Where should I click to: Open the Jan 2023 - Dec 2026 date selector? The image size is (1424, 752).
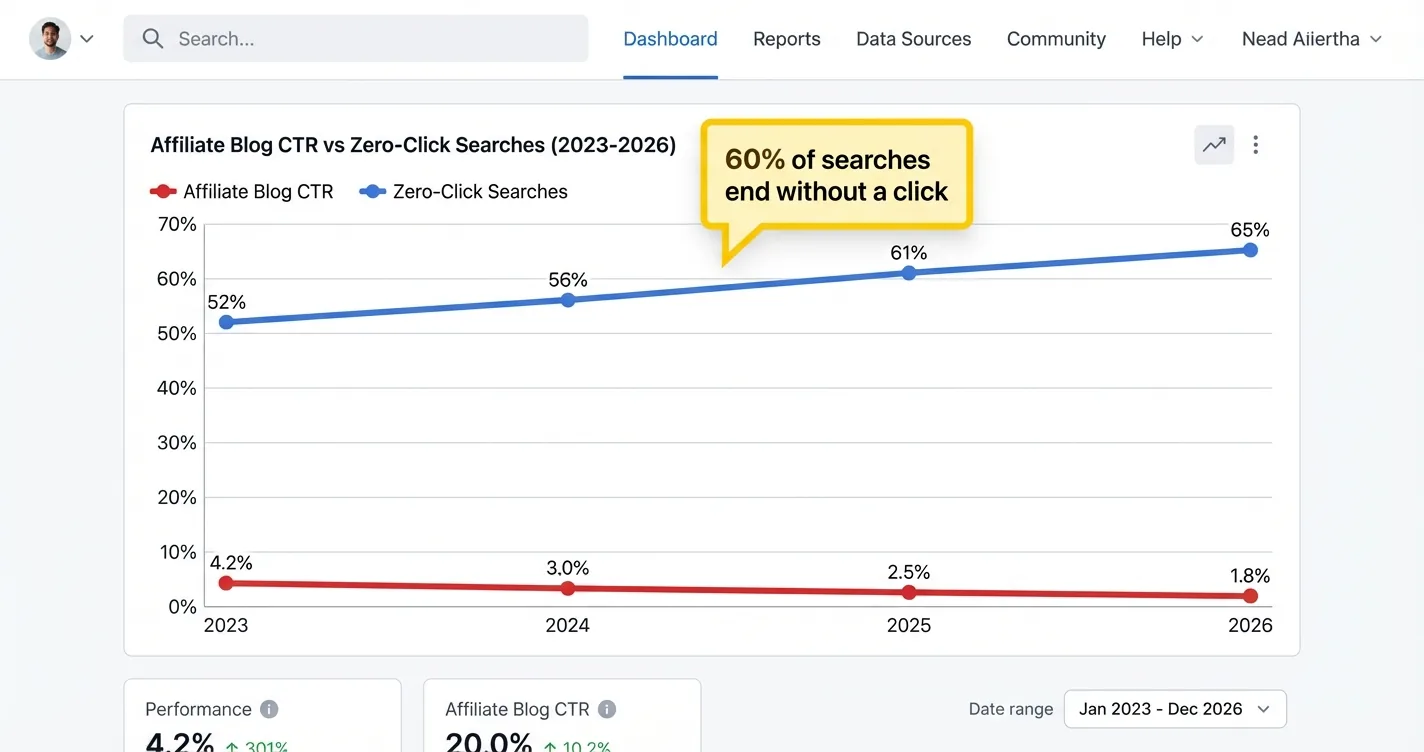coord(1174,708)
